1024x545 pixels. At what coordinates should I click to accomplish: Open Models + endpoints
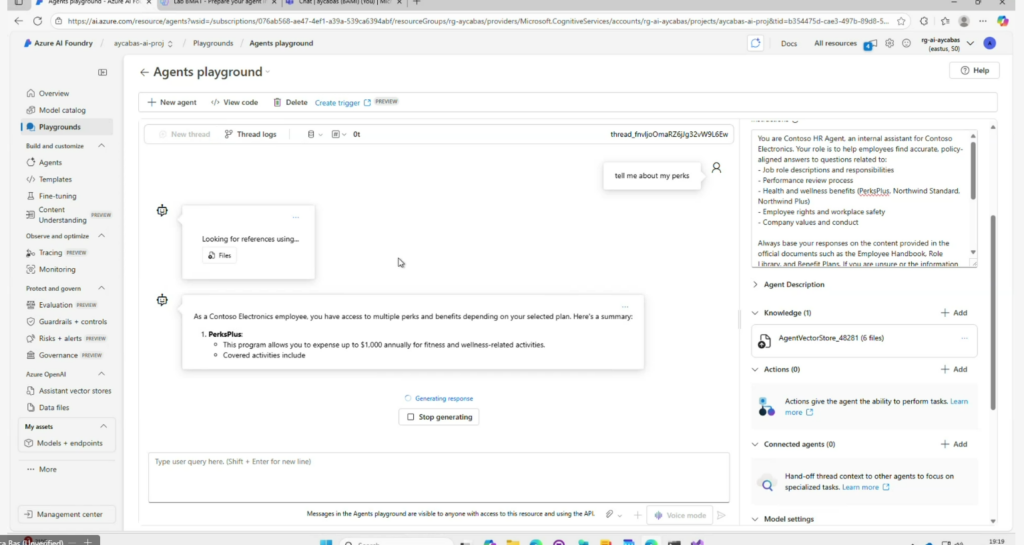(69, 443)
